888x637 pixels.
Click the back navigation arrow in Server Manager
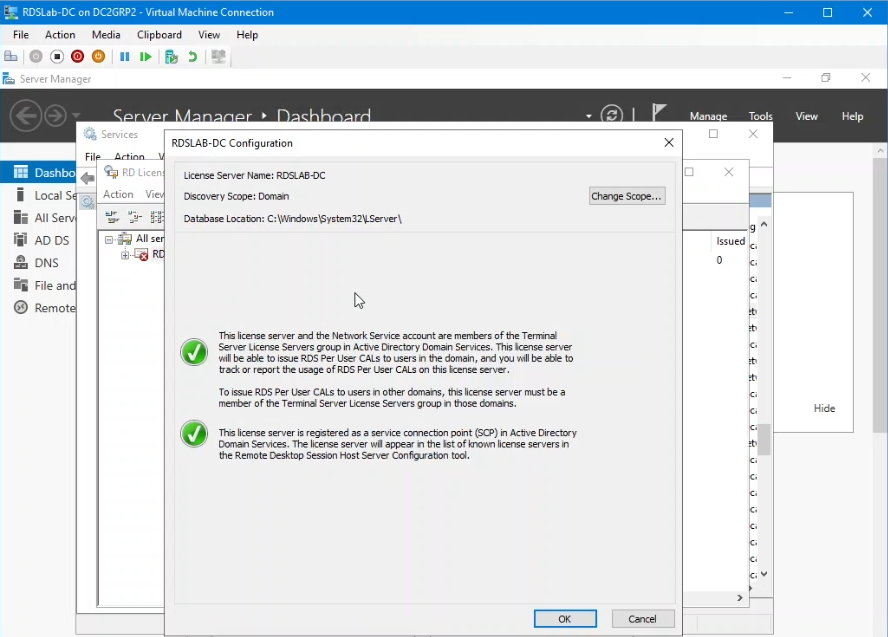[25, 116]
